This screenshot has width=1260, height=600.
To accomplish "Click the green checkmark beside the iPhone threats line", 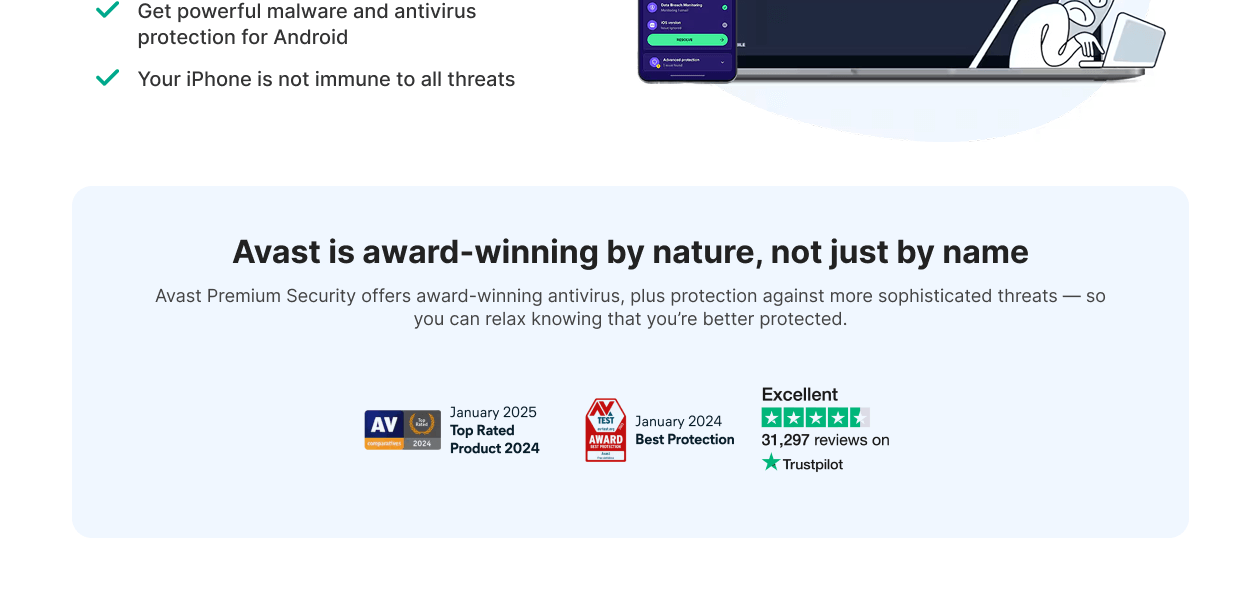I will tap(107, 78).
